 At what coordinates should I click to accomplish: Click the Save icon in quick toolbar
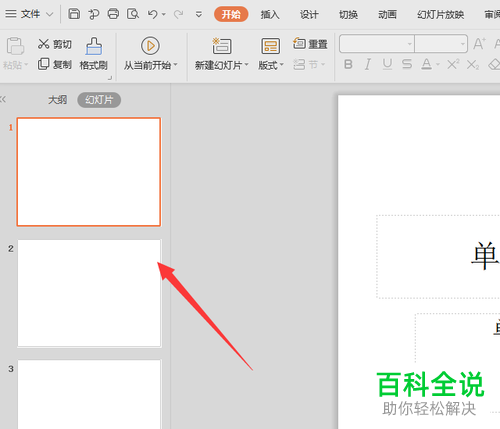coord(74,14)
